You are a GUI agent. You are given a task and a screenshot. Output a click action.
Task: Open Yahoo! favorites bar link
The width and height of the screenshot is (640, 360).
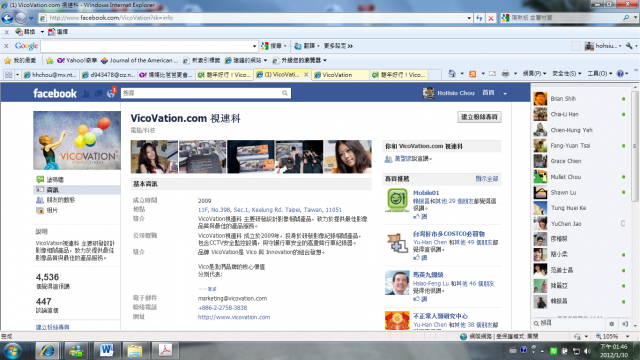(x=77, y=60)
